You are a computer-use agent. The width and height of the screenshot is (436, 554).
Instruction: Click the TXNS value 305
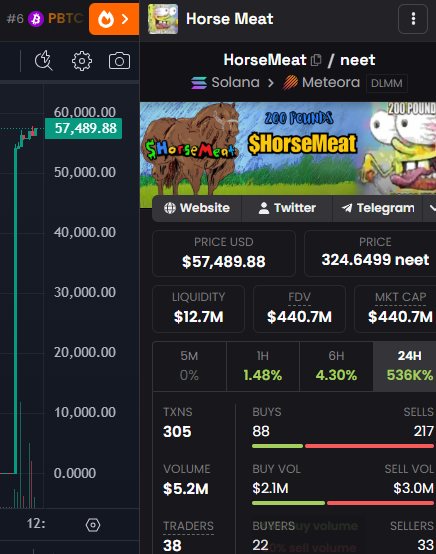(177, 432)
